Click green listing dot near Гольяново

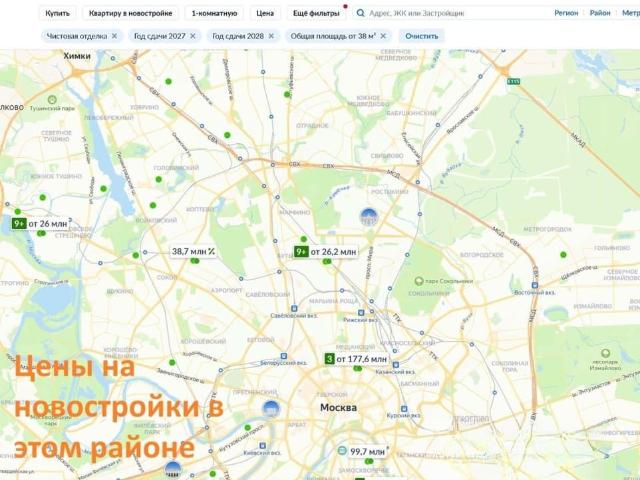[x=563, y=255]
